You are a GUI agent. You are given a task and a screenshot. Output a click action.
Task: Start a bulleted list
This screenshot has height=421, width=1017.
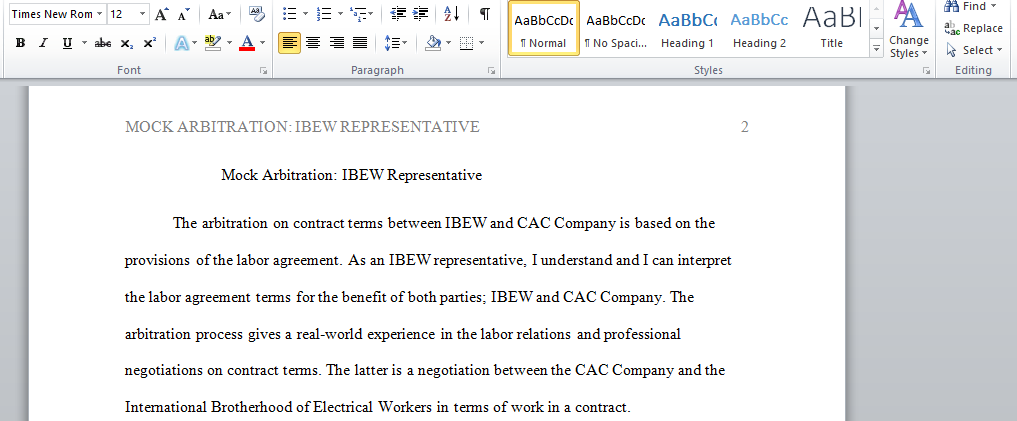[291, 14]
